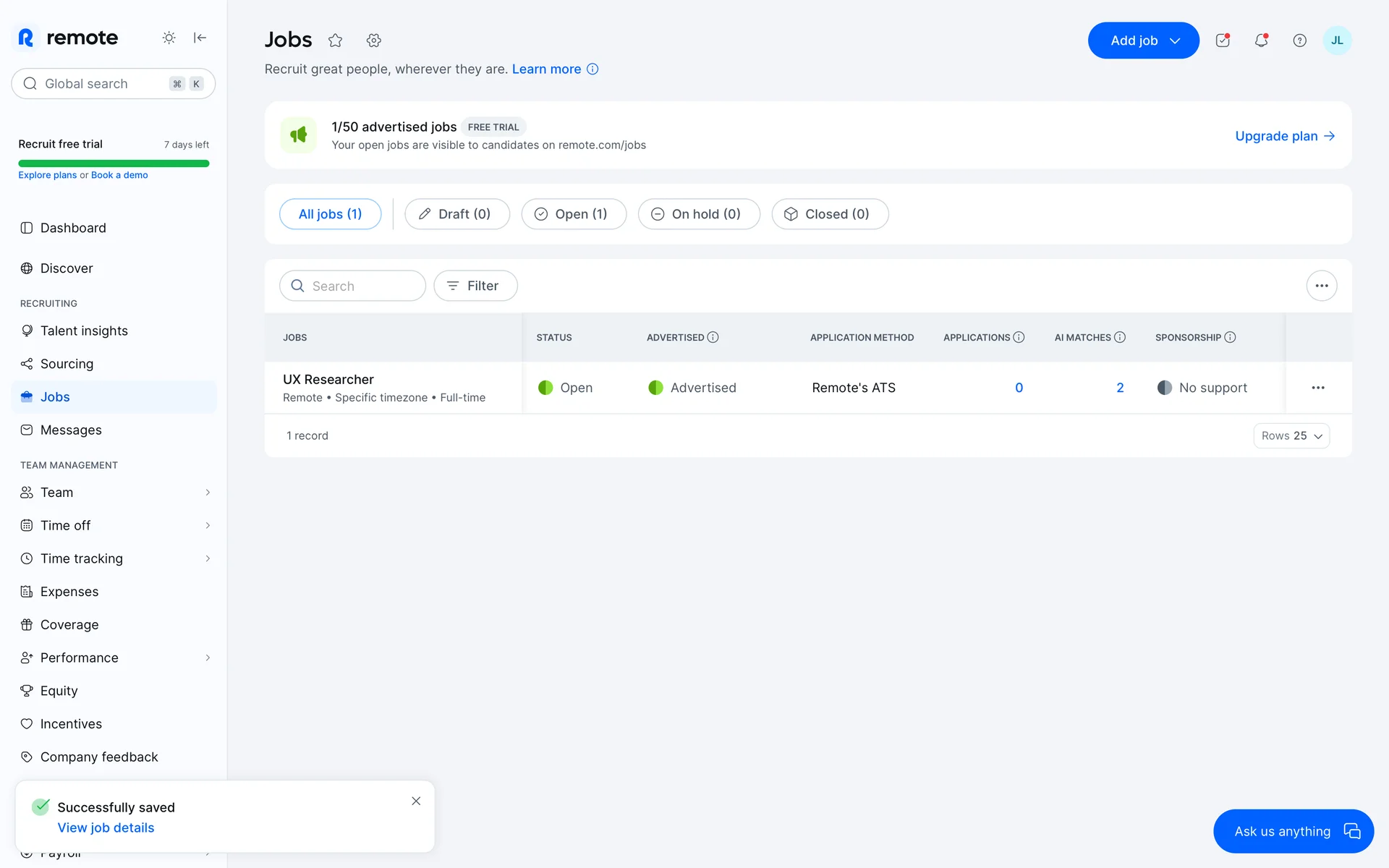
Task: Click the help question mark icon
Action: 1299,41
